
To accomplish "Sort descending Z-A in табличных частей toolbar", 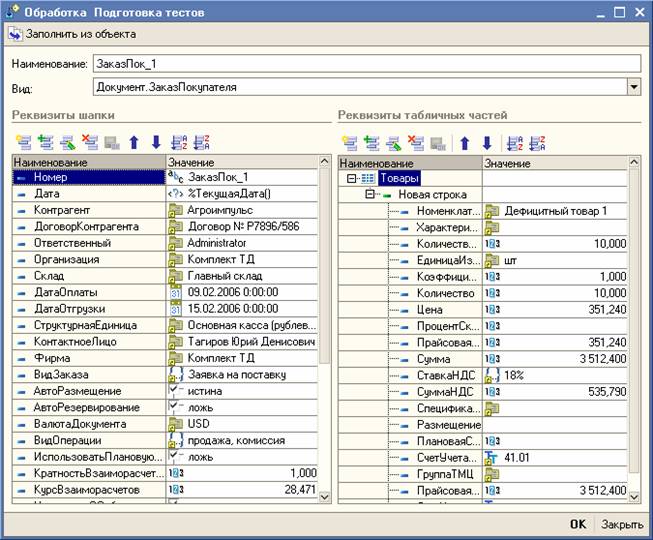I will click(537, 143).
